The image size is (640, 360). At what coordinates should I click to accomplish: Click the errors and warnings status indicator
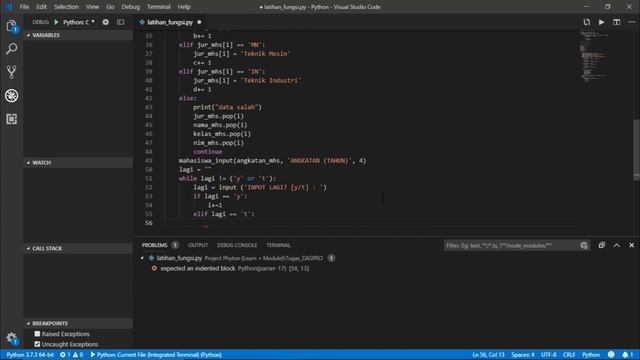(71, 355)
